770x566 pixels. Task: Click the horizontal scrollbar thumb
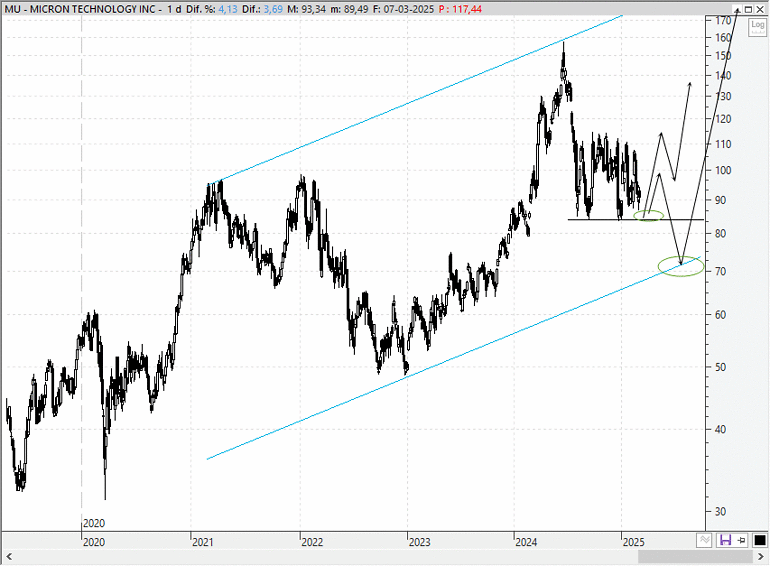pos(695,556)
